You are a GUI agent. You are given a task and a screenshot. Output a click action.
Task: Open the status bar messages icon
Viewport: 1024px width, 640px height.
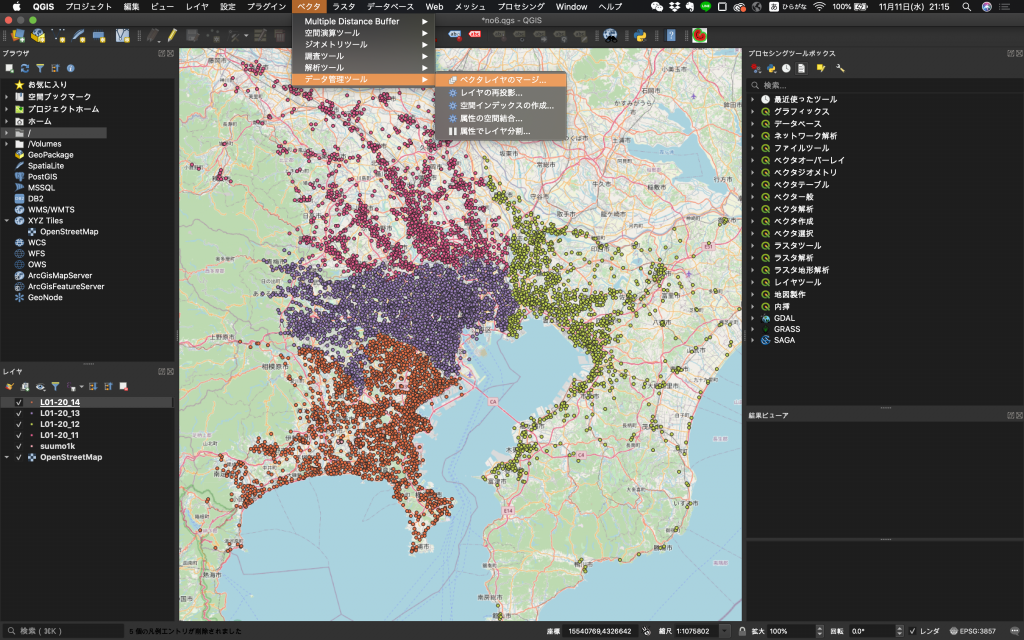pyautogui.click(x=1014, y=631)
